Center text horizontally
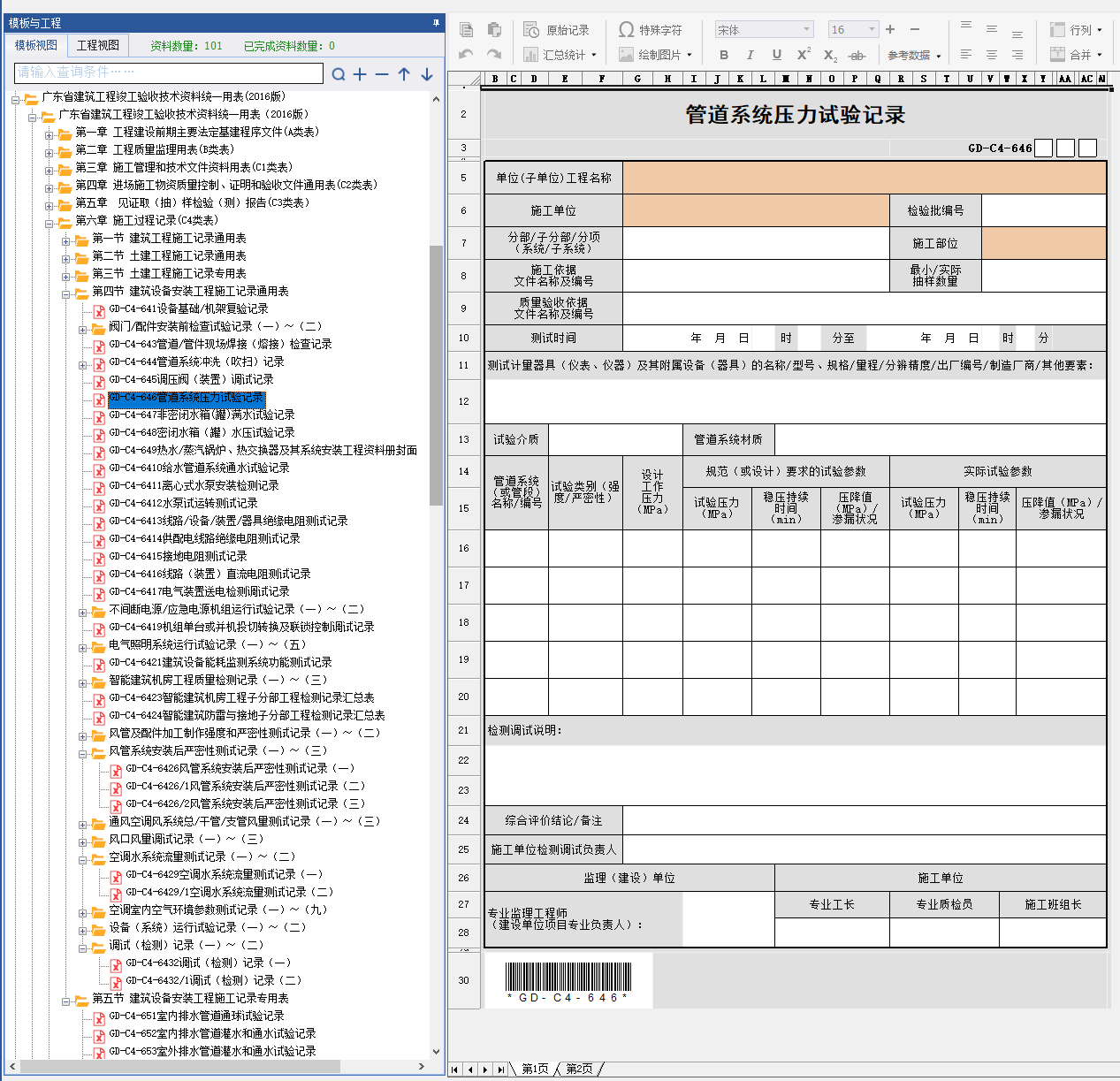The width and height of the screenshot is (1120, 1081). point(992,55)
